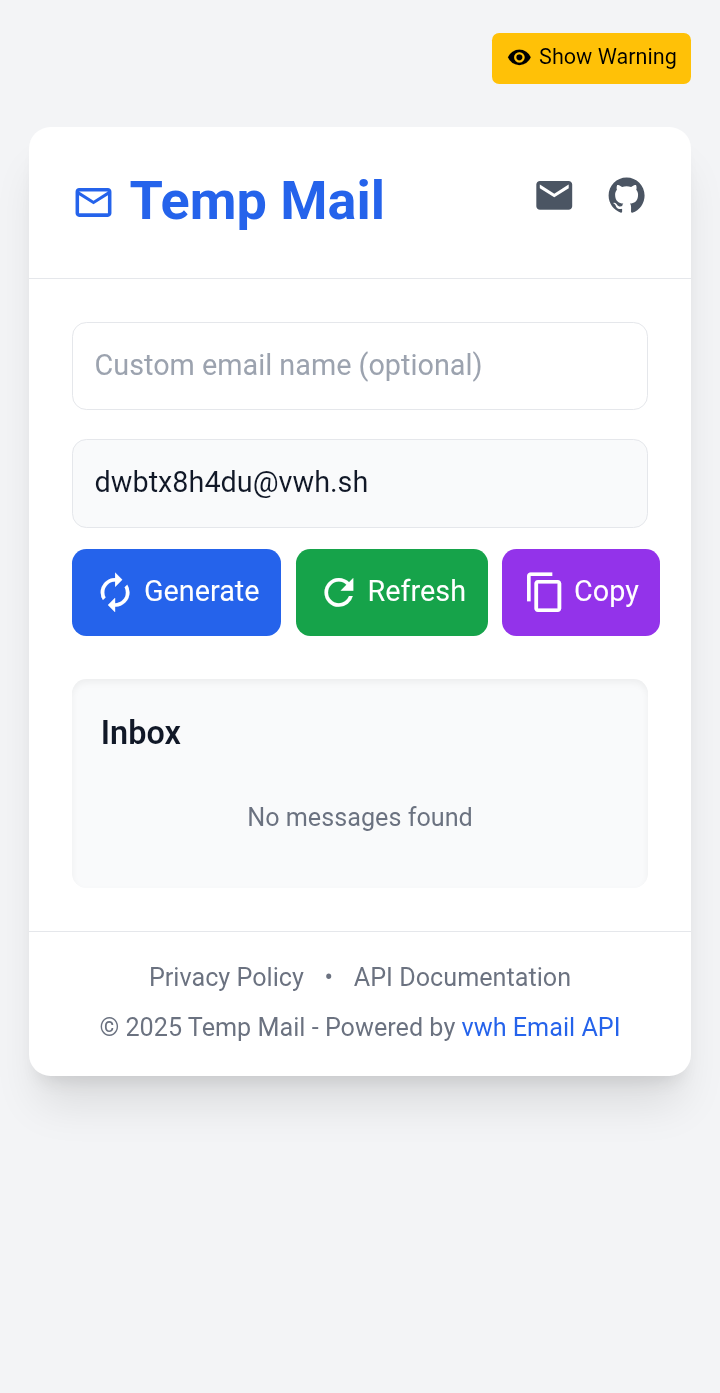The width and height of the screenshot is (720, 1393).
Task: Click the No messages found text
Action: pyautogui.click(x=360, y=817)
